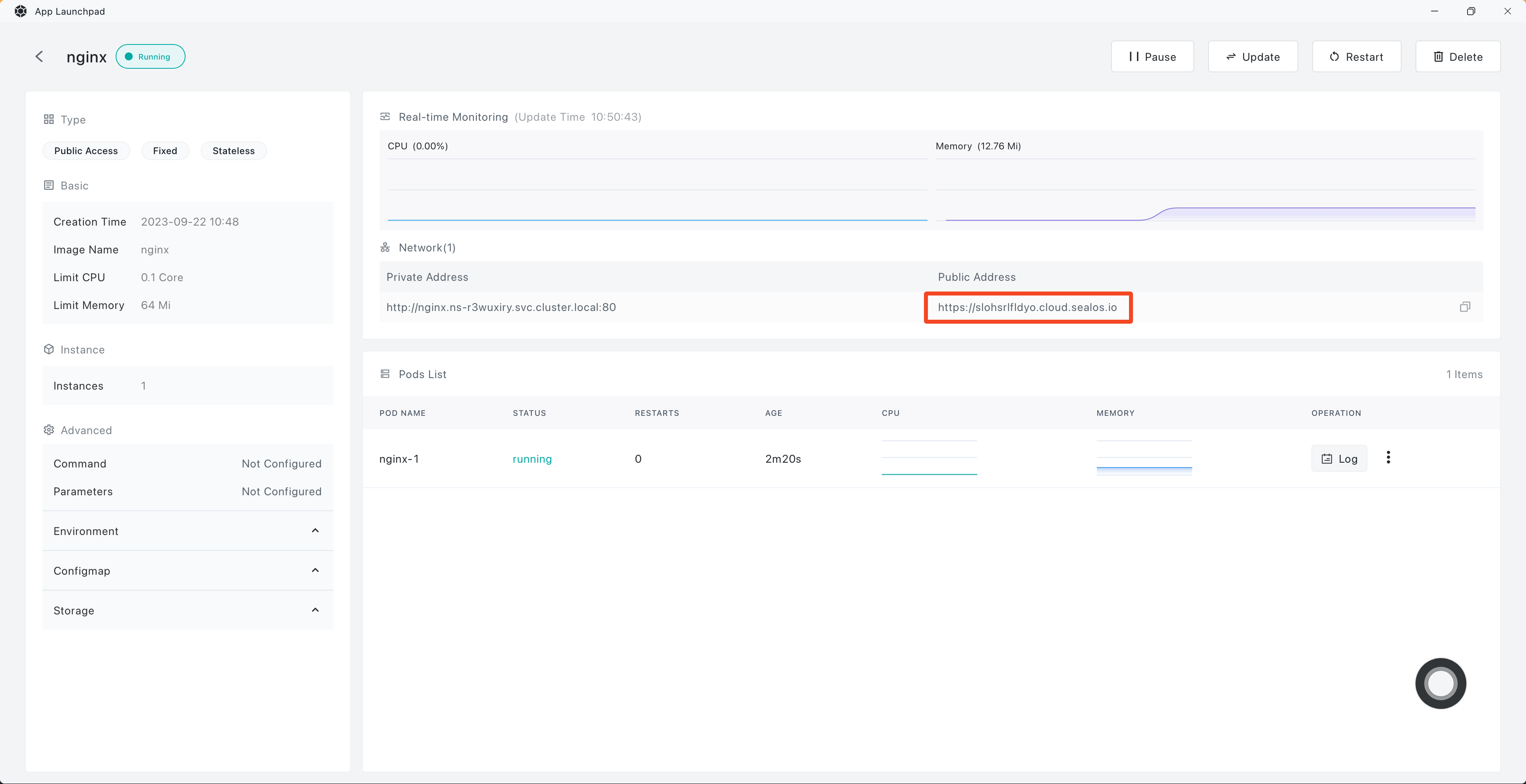Image resolution: width=1526 pixels, height=784 pixels.
Task: Click the Update button
Action: [1252, 57]
